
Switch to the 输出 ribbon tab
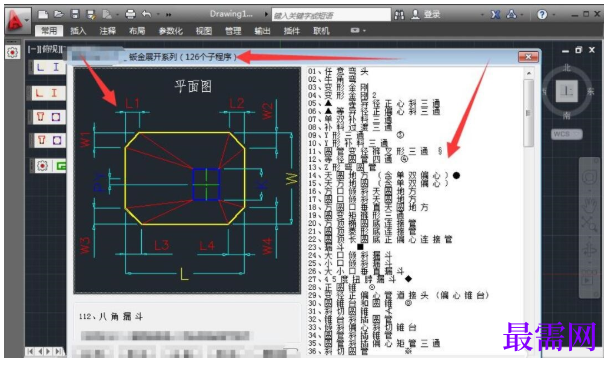point(262,31)
